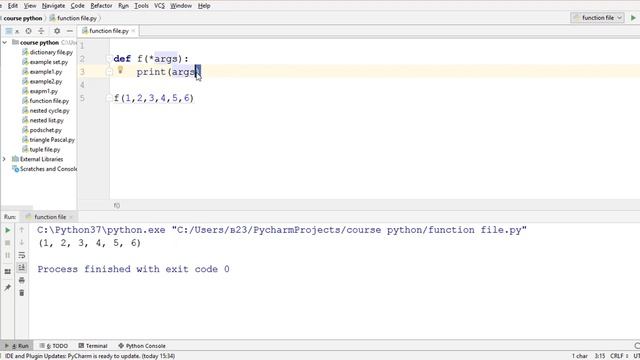Open the Run menu
Screen dimensions: 640x360
click(x=123, y=6)
